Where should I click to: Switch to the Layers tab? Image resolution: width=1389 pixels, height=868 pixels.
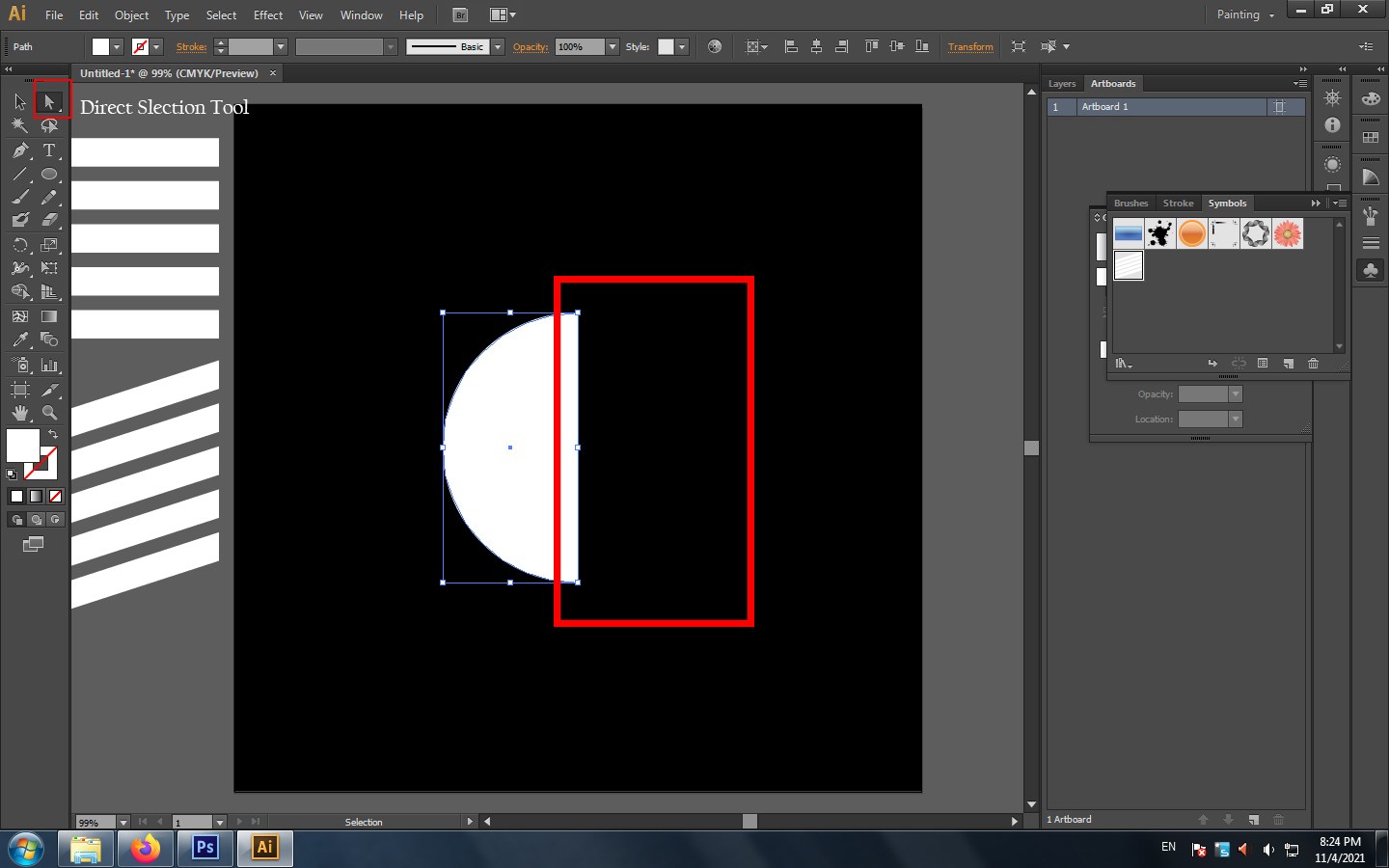(1062, 84)
